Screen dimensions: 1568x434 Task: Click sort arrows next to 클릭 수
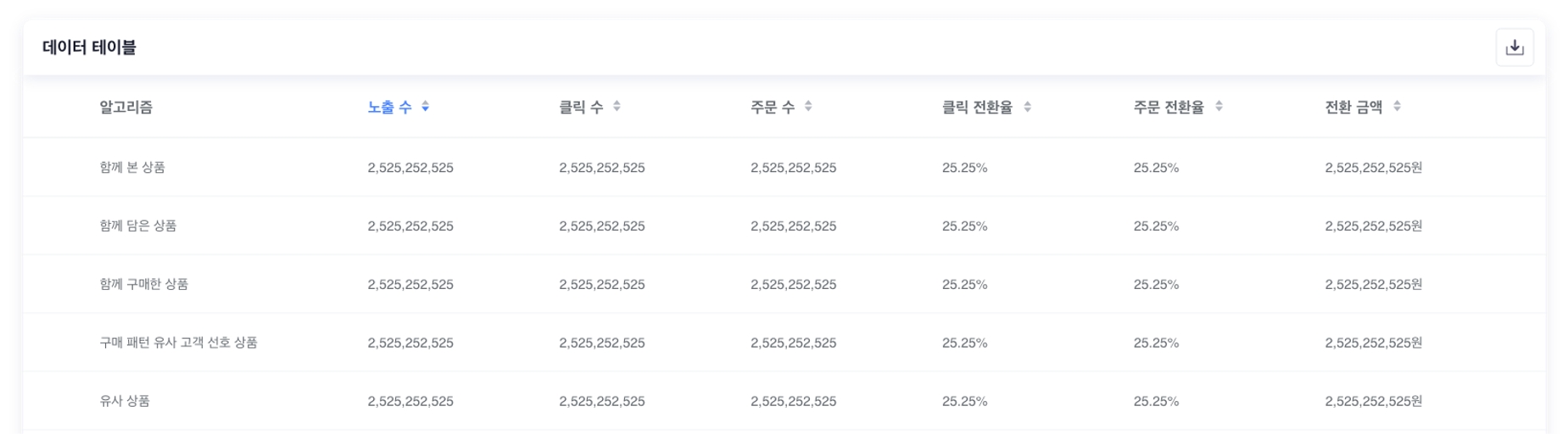pos(617,107)
